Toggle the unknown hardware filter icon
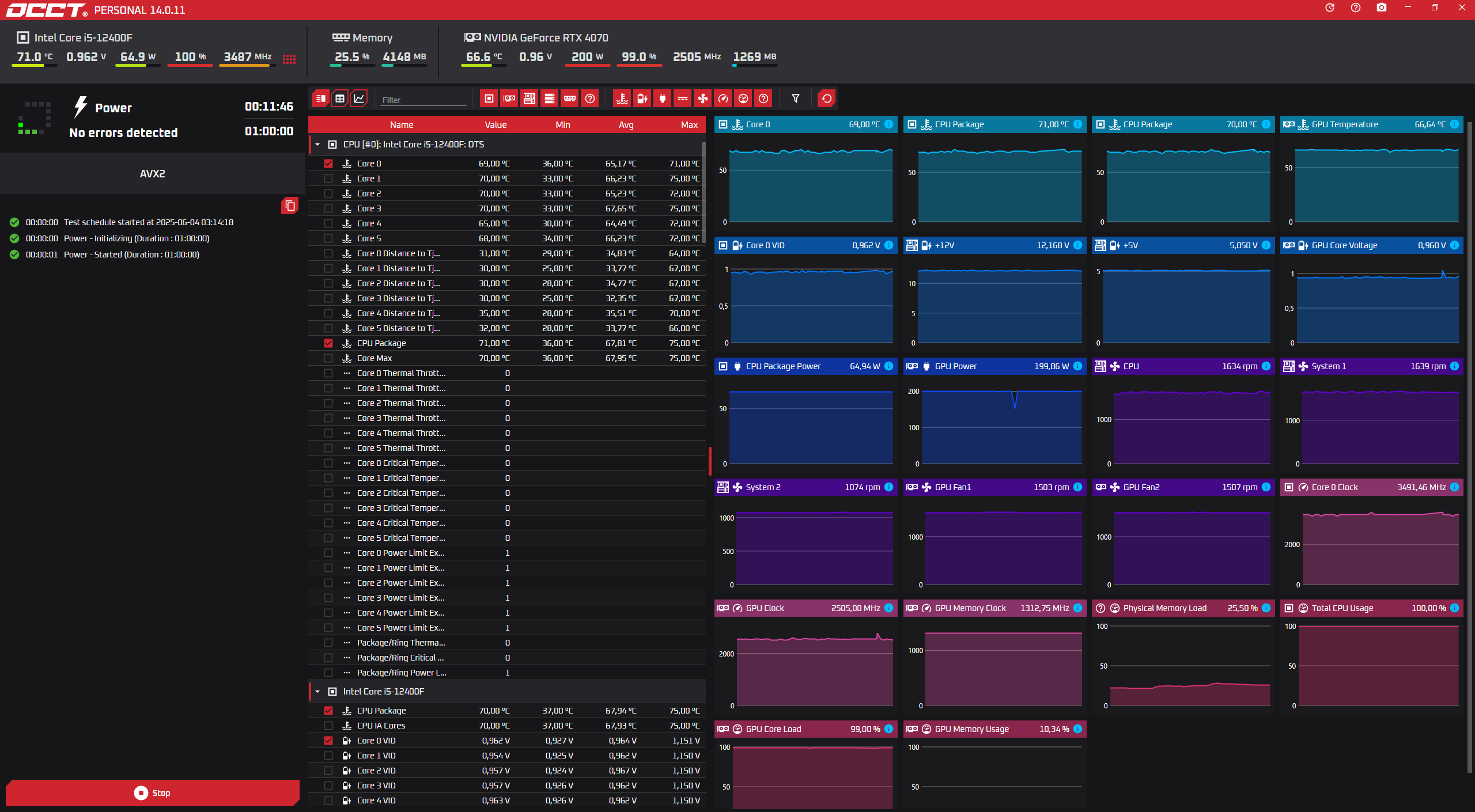The width and height of the screenshot is (1475, 812). click(590, 98)
